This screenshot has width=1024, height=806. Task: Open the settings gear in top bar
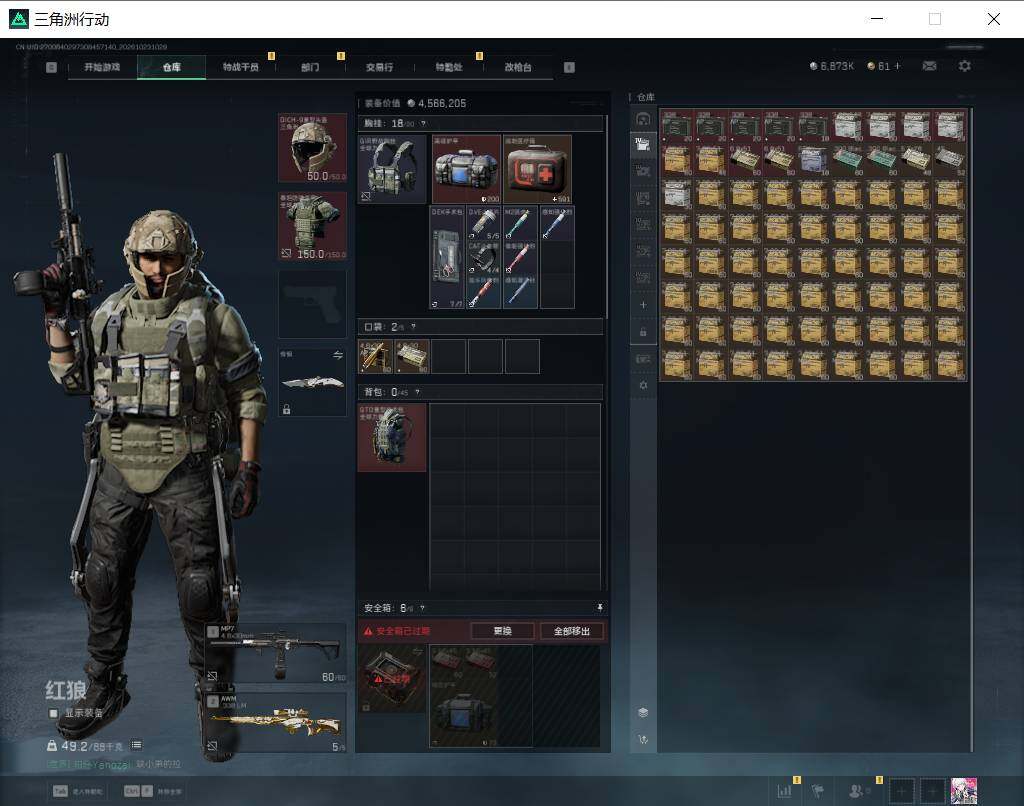pos(965,66)
